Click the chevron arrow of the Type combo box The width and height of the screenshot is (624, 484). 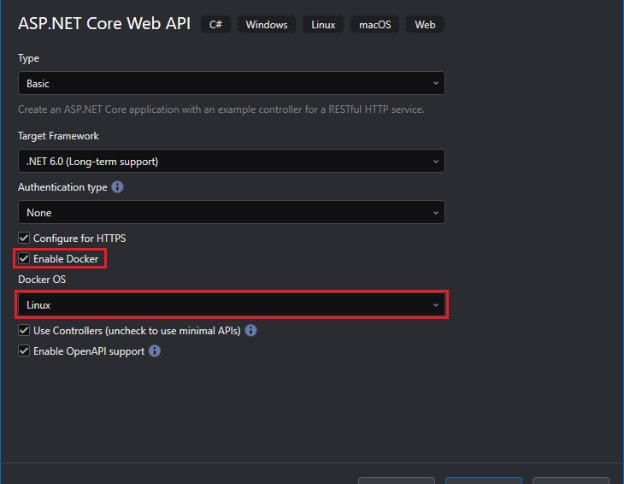[435, 84]
